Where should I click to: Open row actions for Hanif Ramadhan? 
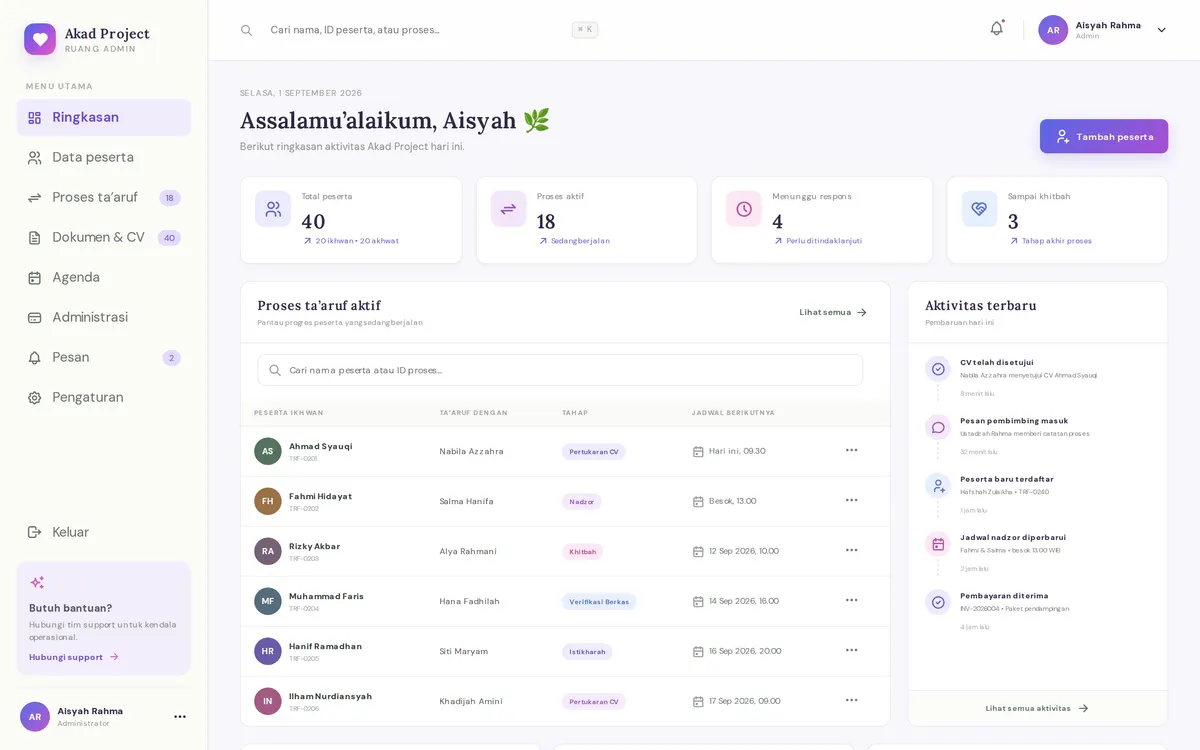[x=851, y=650]
